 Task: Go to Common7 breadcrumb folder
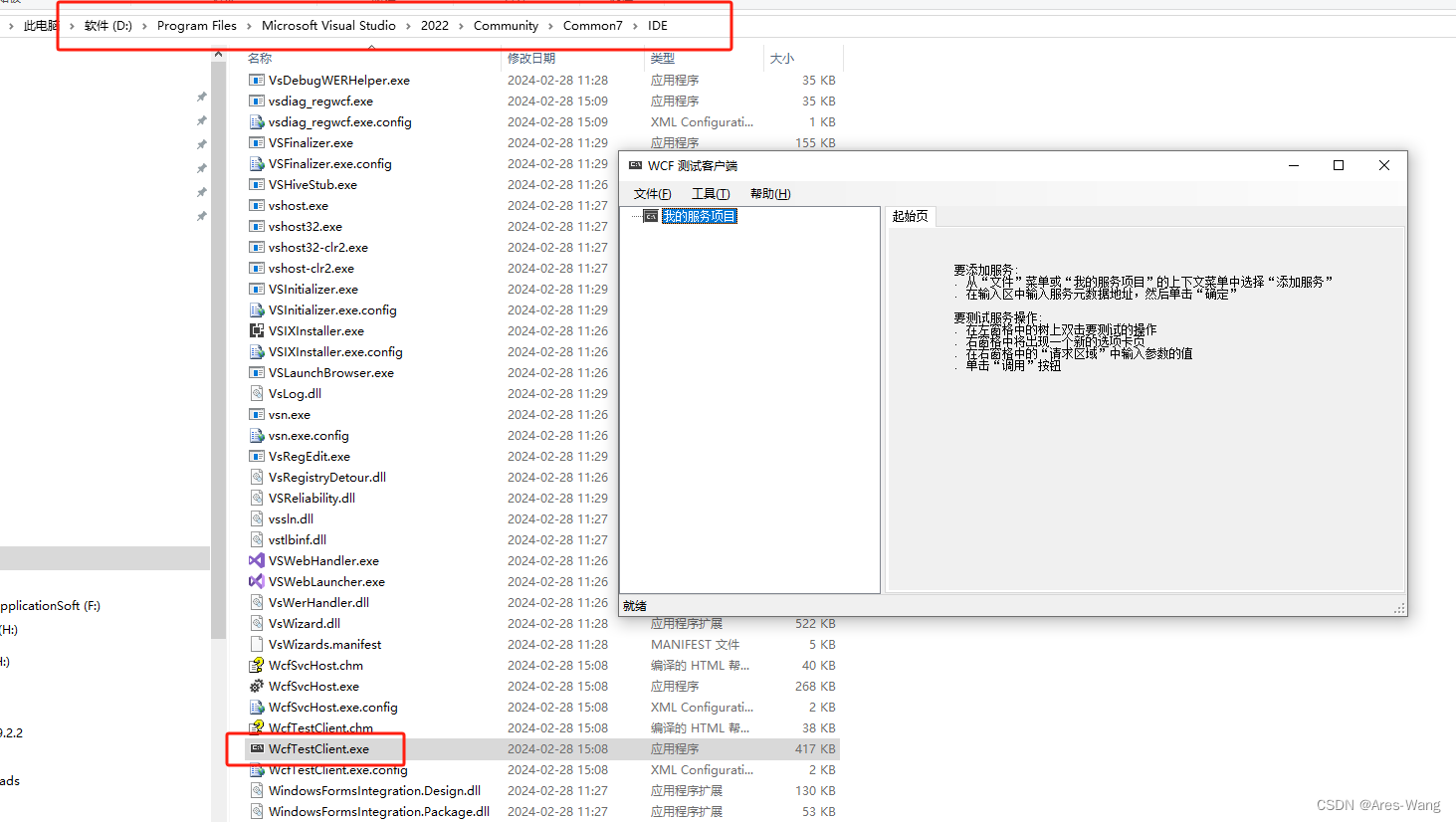592,26
